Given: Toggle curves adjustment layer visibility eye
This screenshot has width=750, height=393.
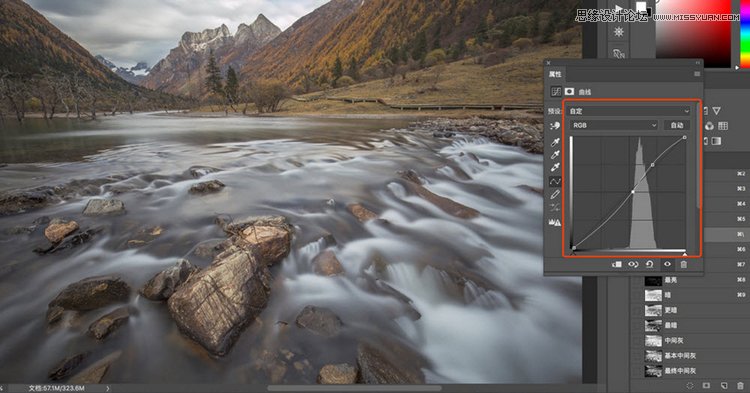Looking at the screenshot, I should [667, 264].
